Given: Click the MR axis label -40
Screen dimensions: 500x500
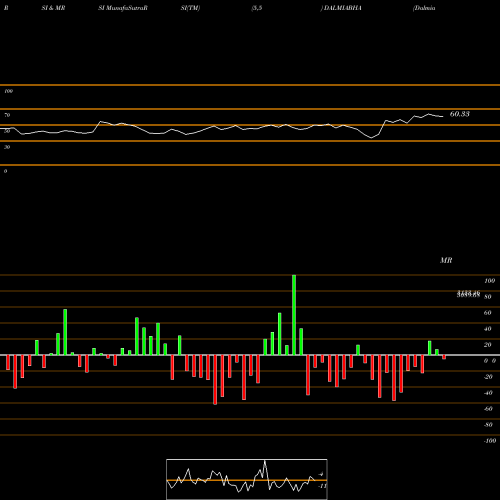Looking at the screenshot, I should point(488,393).
